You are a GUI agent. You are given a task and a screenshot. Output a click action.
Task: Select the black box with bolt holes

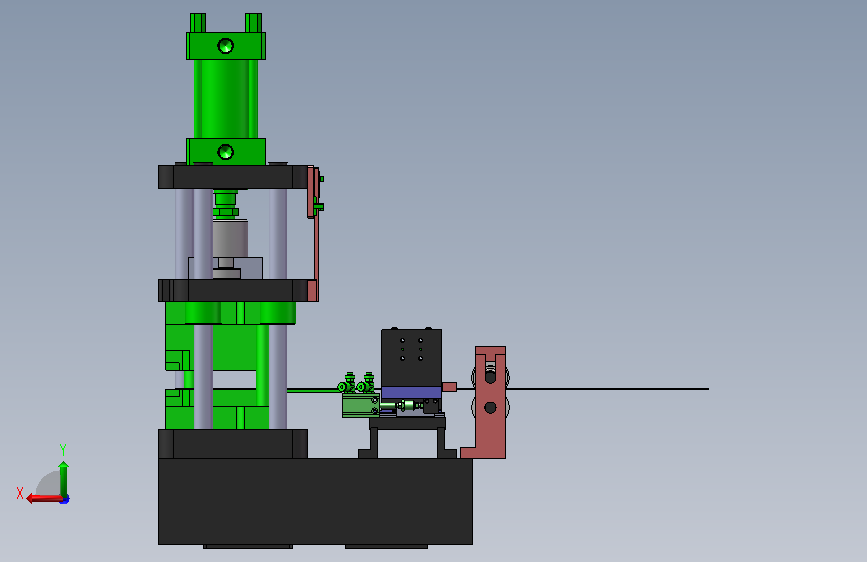411,358
